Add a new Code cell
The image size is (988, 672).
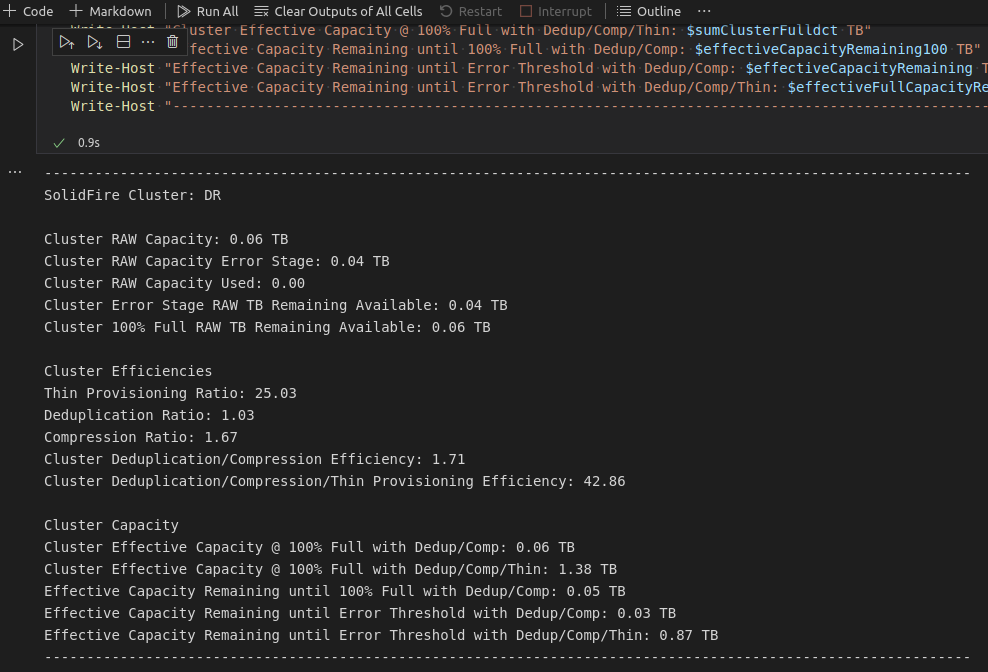click(28, 11)
